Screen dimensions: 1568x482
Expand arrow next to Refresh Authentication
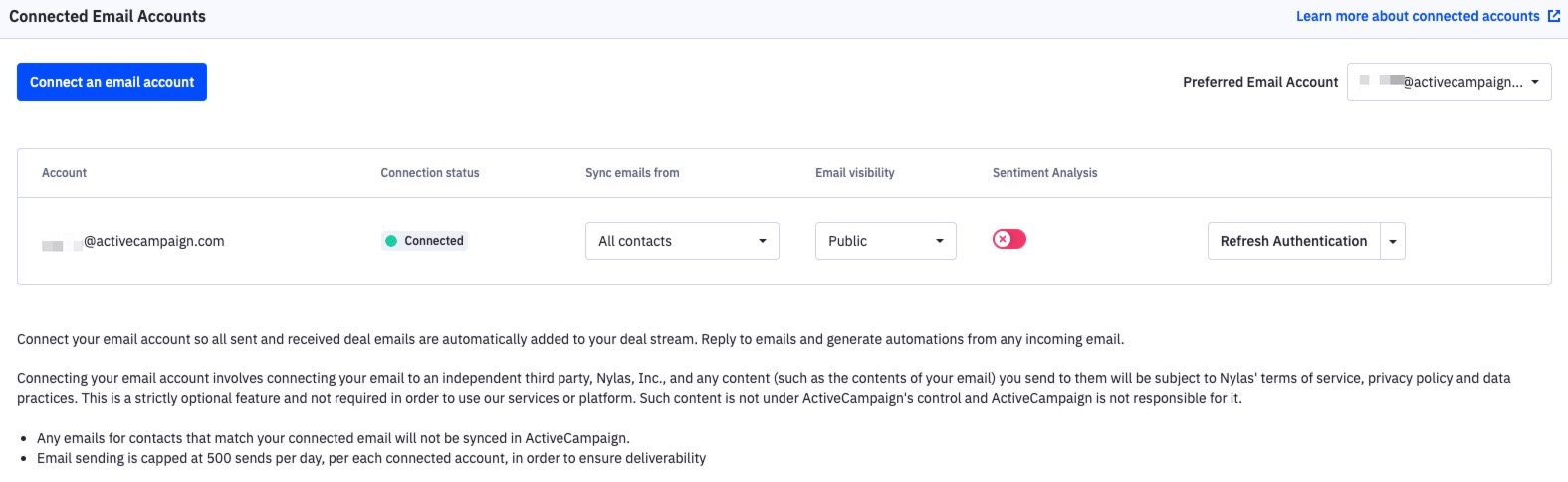click(x=1393, y=241)
